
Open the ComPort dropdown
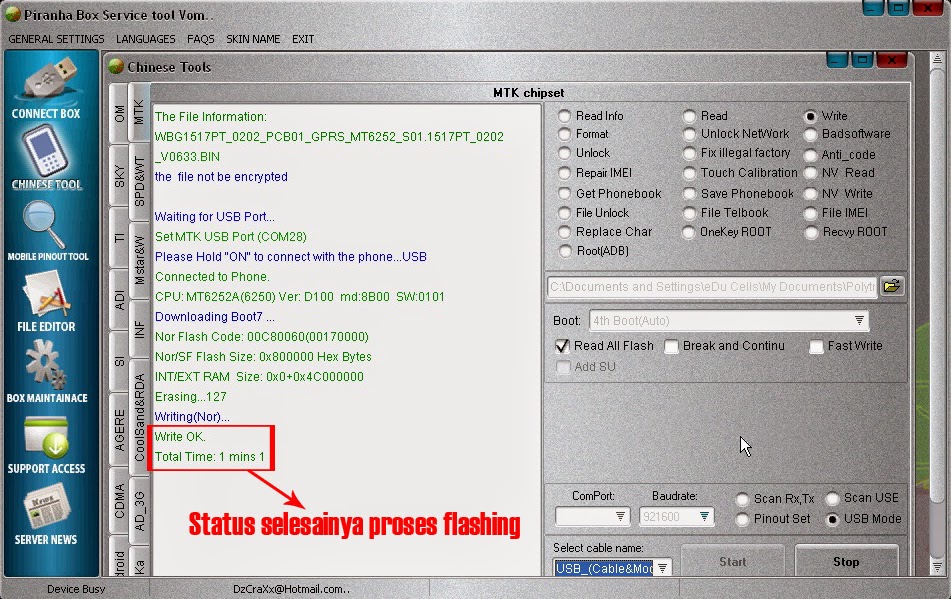[x=620, y=517]
